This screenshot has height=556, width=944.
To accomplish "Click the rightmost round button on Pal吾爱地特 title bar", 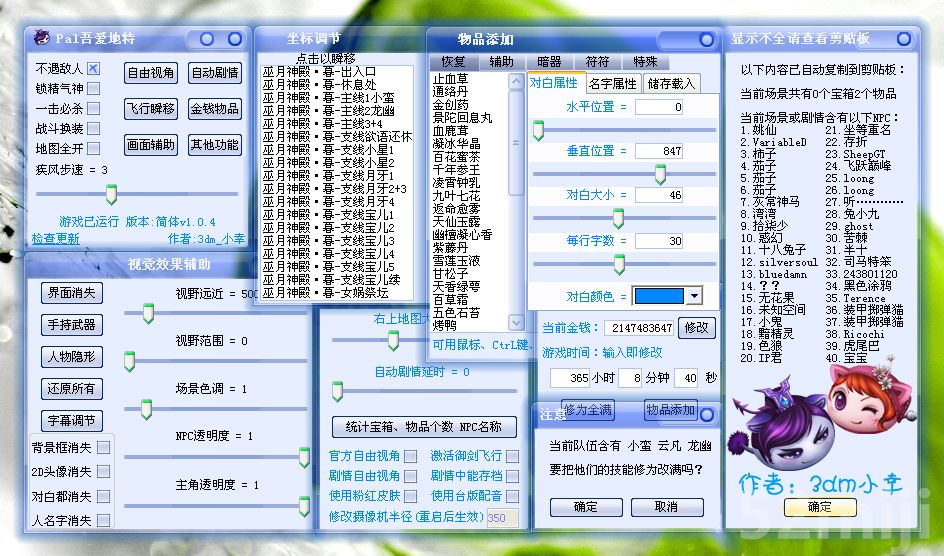I will pyautogui.click(x=235, y=39).
